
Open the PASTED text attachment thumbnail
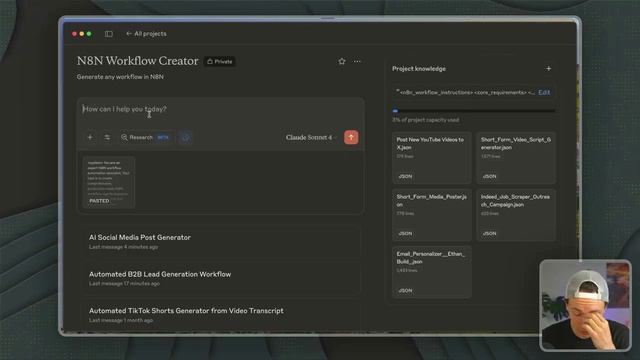pos(109,182)
